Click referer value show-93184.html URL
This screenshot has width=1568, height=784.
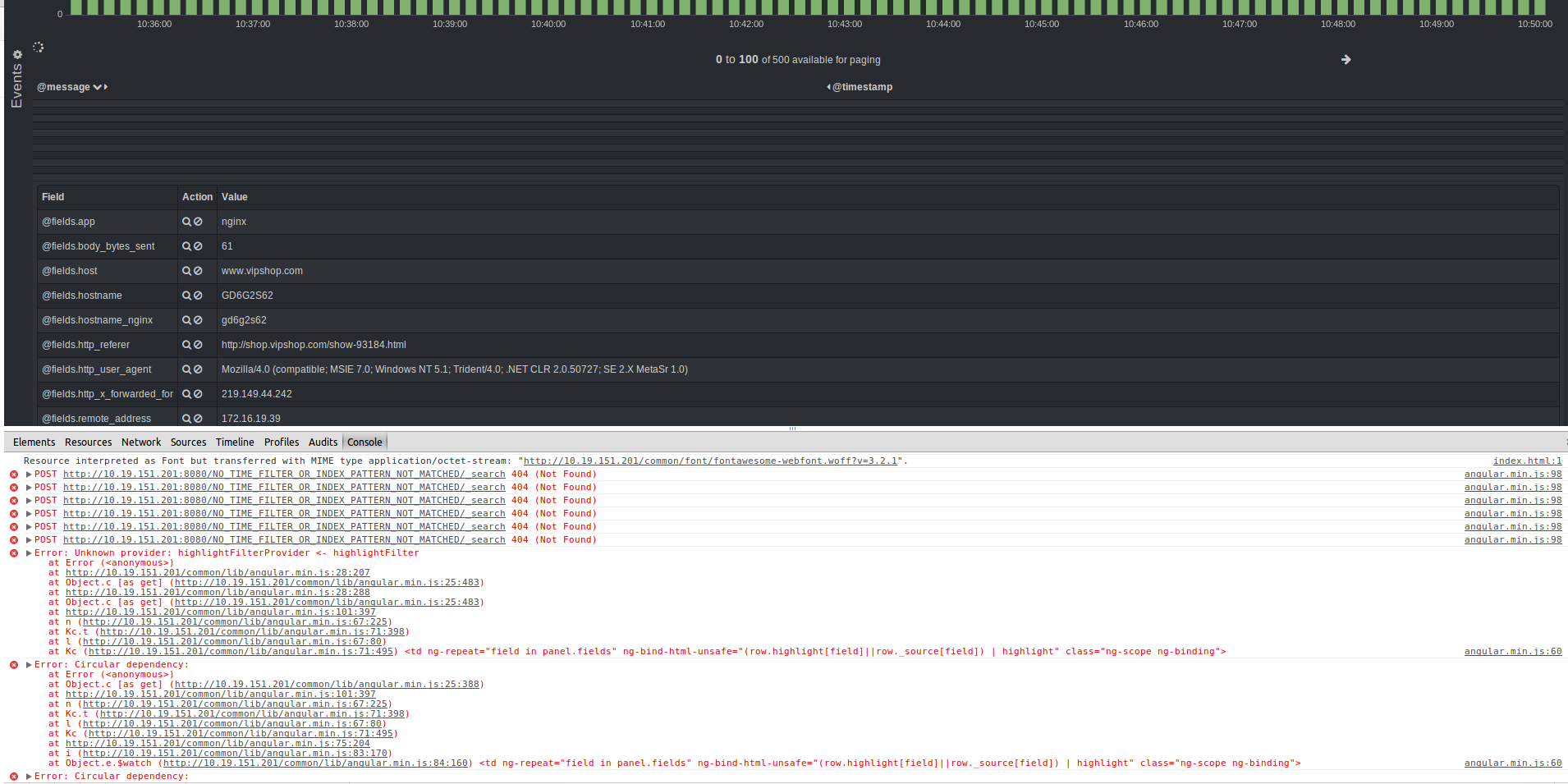(x=314, y=345)
